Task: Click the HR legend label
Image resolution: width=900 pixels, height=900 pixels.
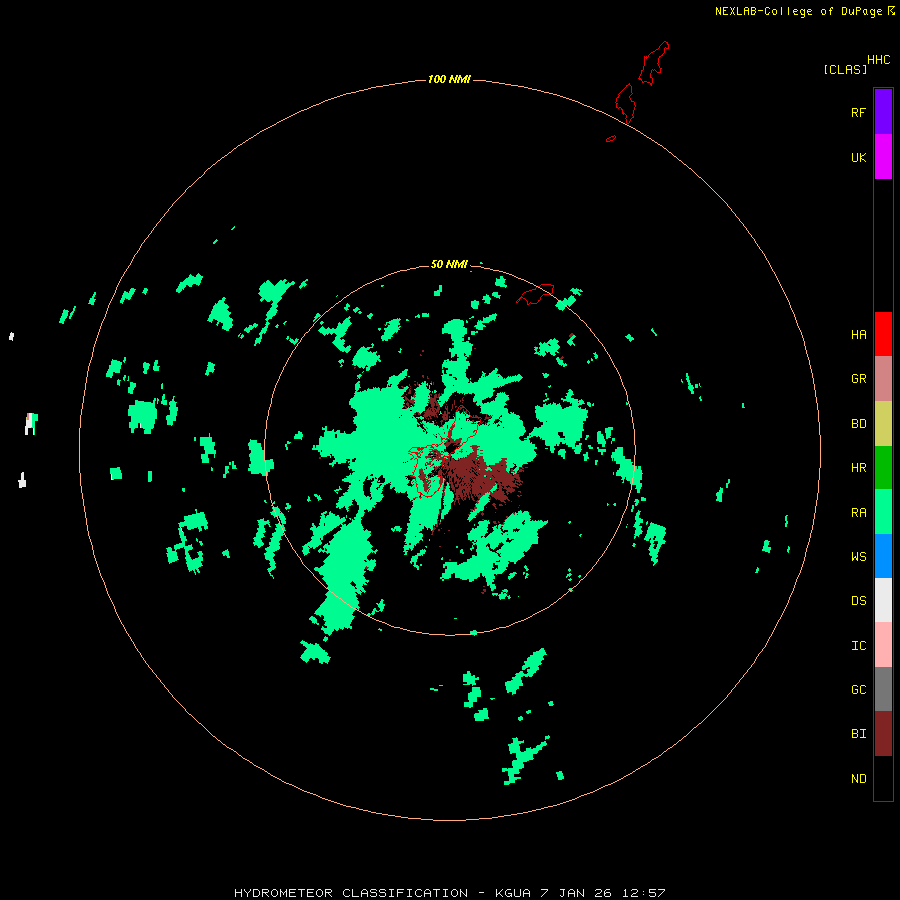Action: pos(858,468)
